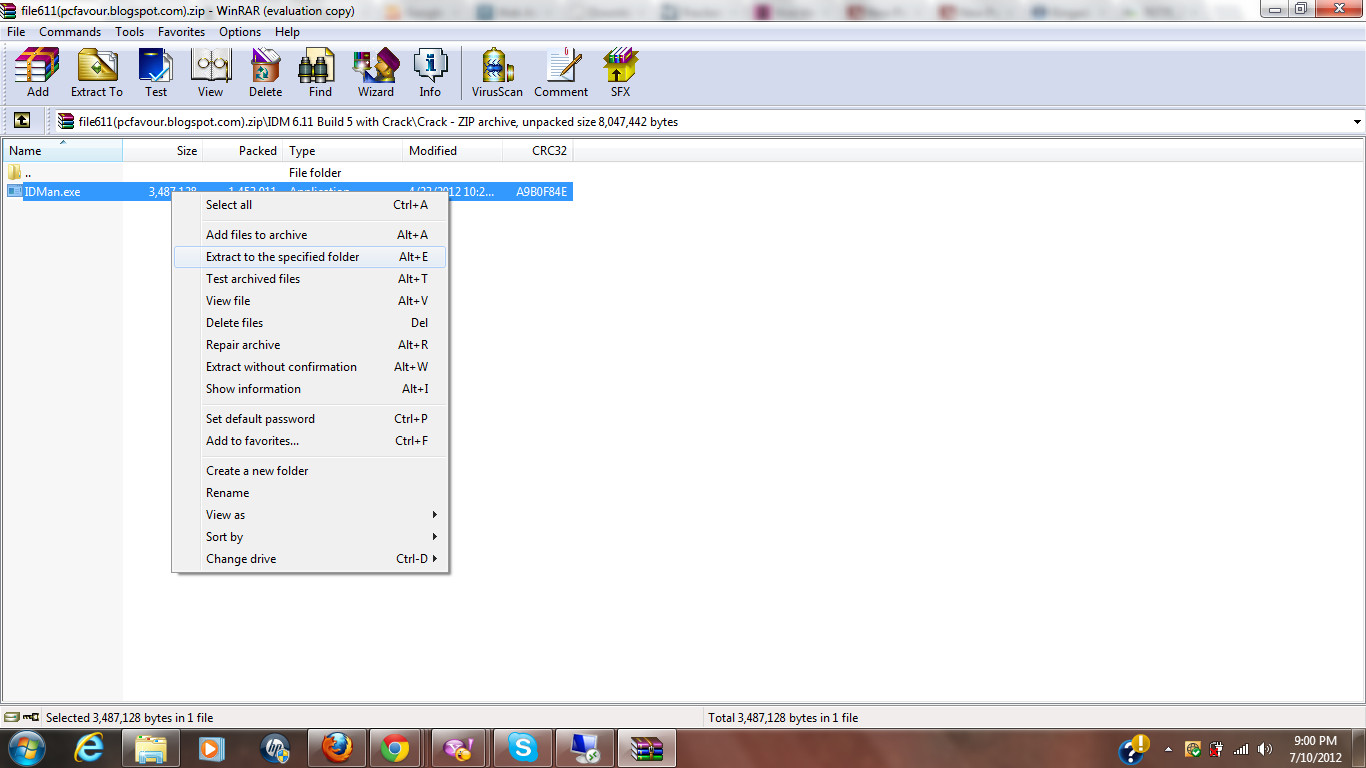Open Yahoo Messenger from taskbar
This screenshot has height=768, width=1366.
click(x=459, y=748)
